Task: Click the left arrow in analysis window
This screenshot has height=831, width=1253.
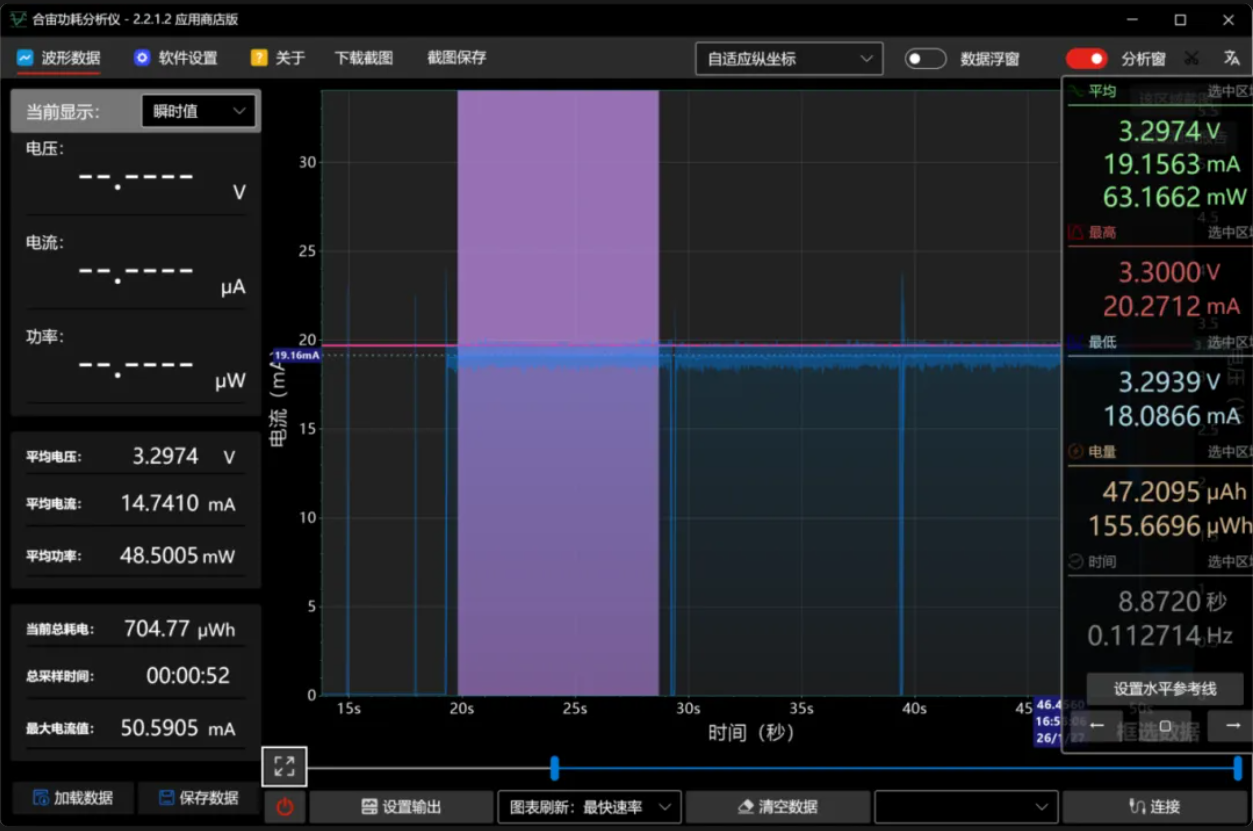Action: (1097, 725)
